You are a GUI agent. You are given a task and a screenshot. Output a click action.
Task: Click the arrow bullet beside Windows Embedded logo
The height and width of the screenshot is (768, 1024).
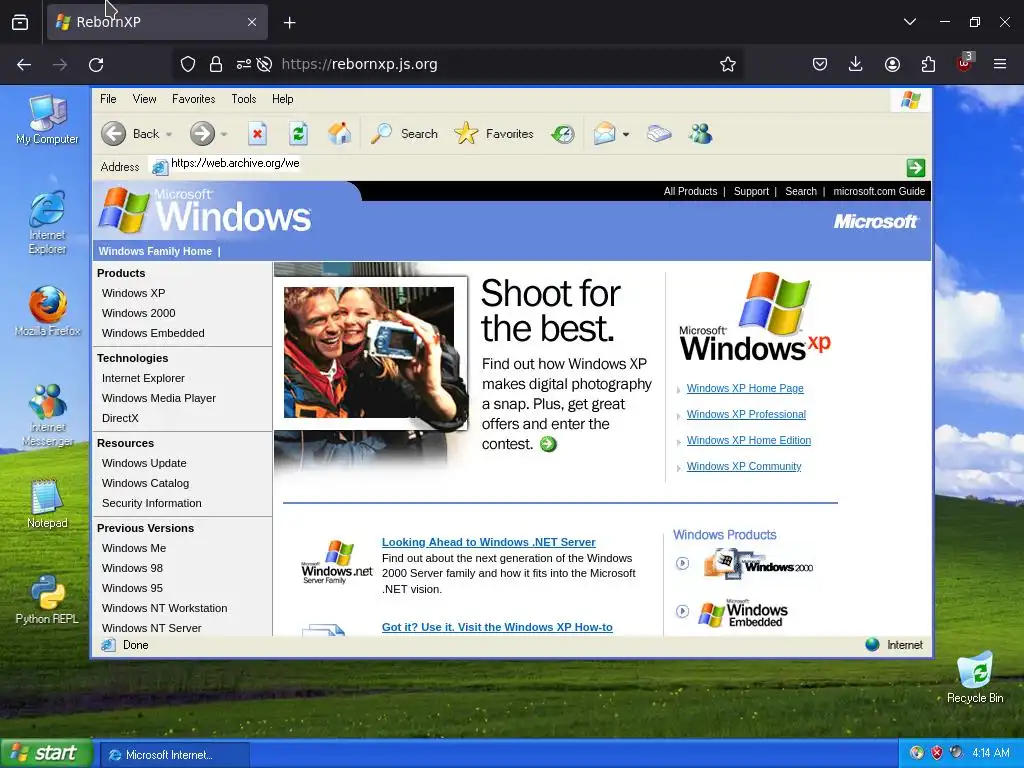click(x=682, y=611)
